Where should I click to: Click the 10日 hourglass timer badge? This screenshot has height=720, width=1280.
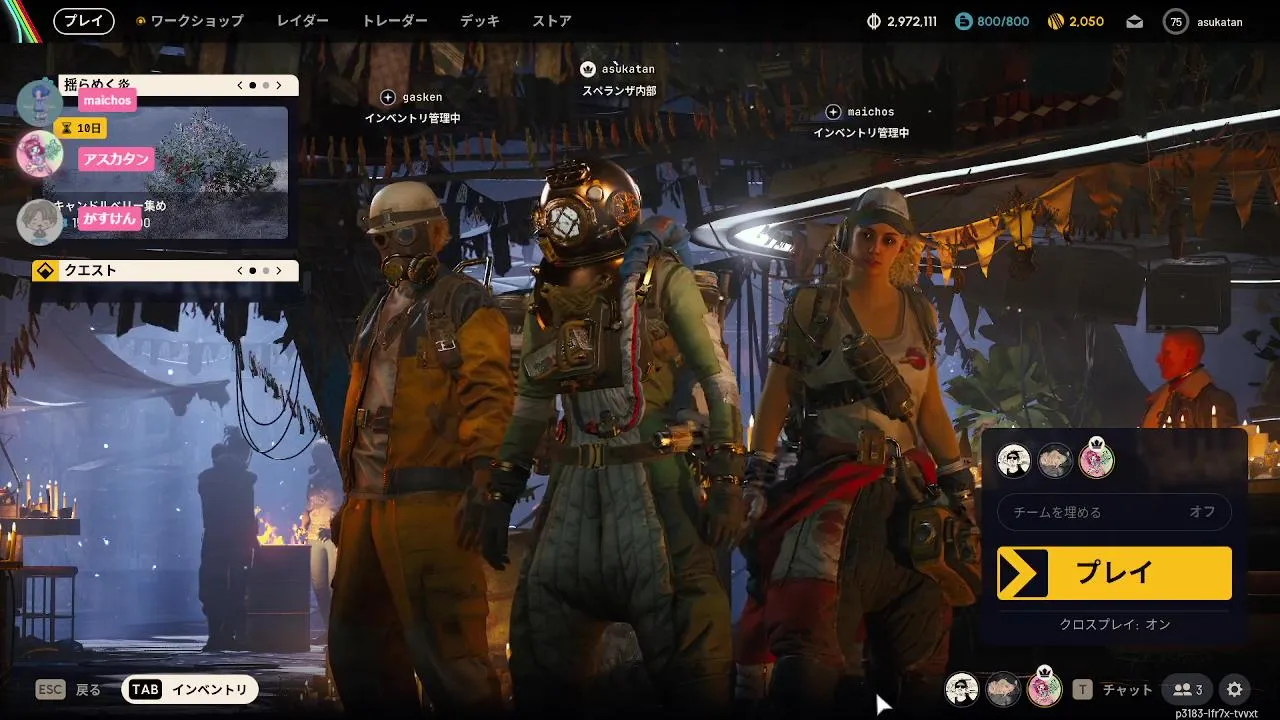(x=80, y=128)
